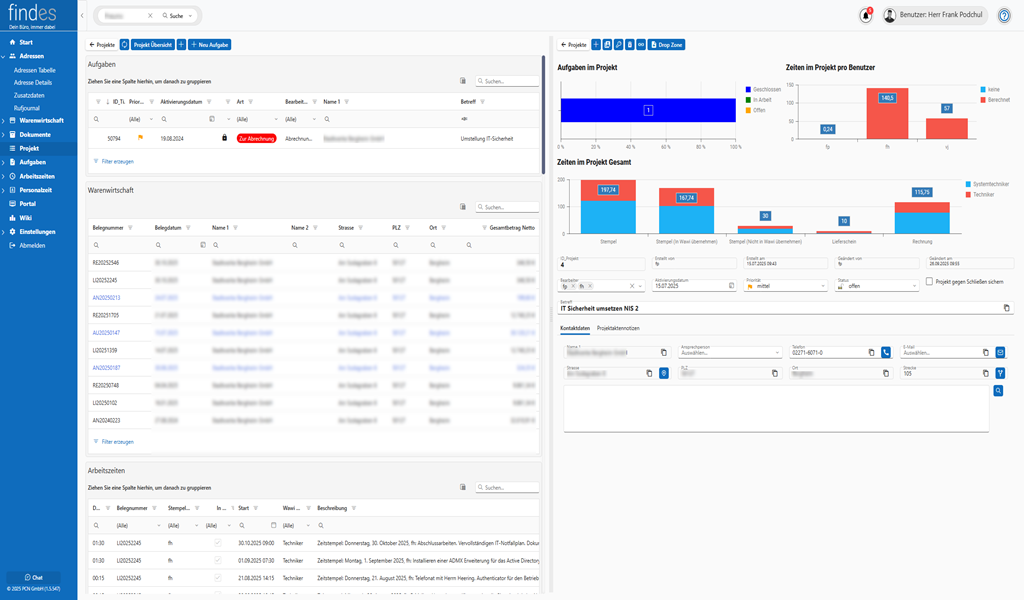Click the link icon in project toolbar
This screenshot has height=600, width=1024.
(x=641, y=45)
